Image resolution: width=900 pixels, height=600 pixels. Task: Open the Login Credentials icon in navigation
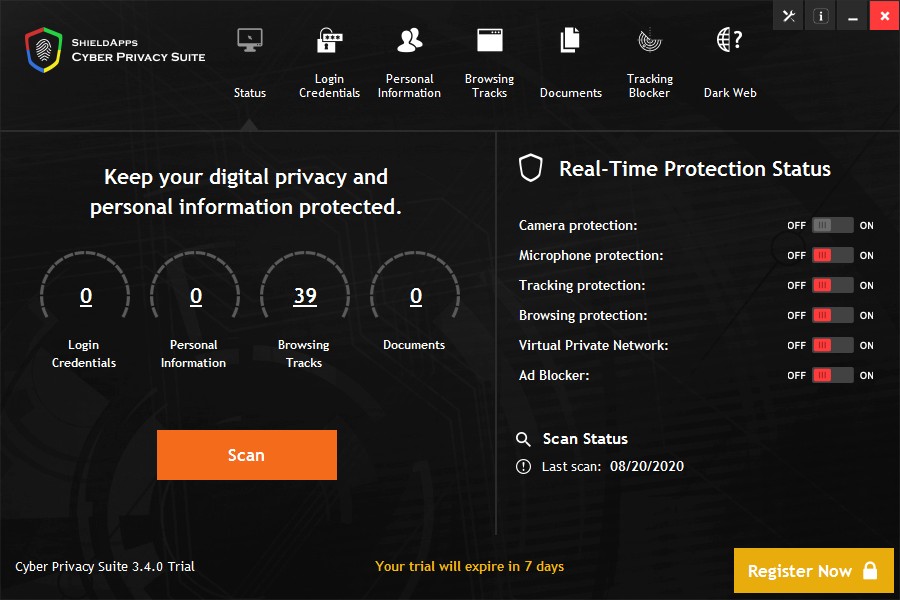click(329, 42)
